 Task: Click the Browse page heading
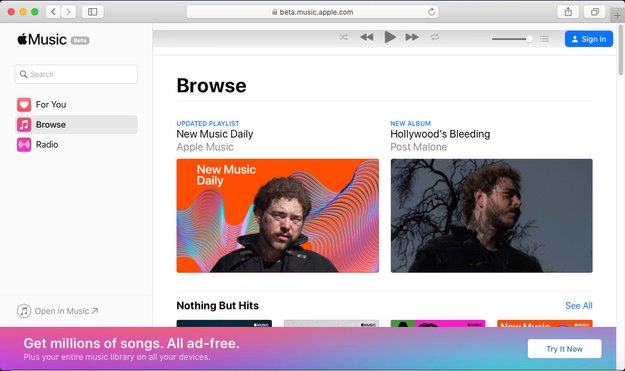pyautogui.click(x=211, y=86)
